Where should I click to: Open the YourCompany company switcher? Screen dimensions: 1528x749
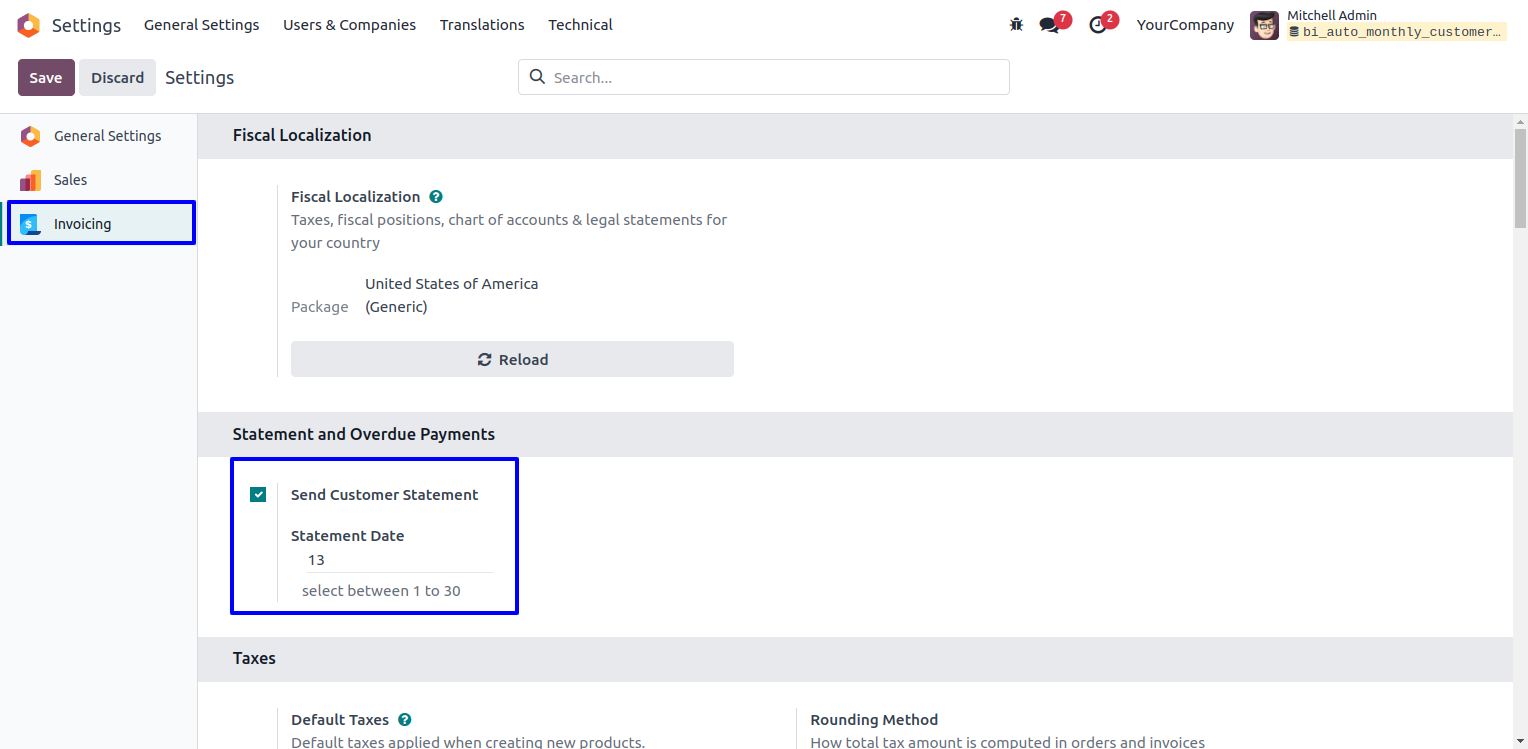[1185, 25]
